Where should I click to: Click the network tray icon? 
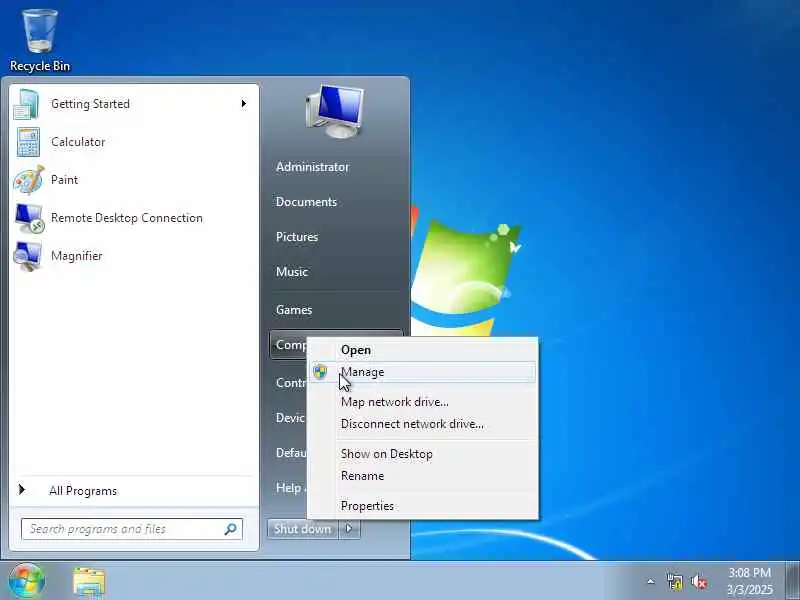point(674,582)
